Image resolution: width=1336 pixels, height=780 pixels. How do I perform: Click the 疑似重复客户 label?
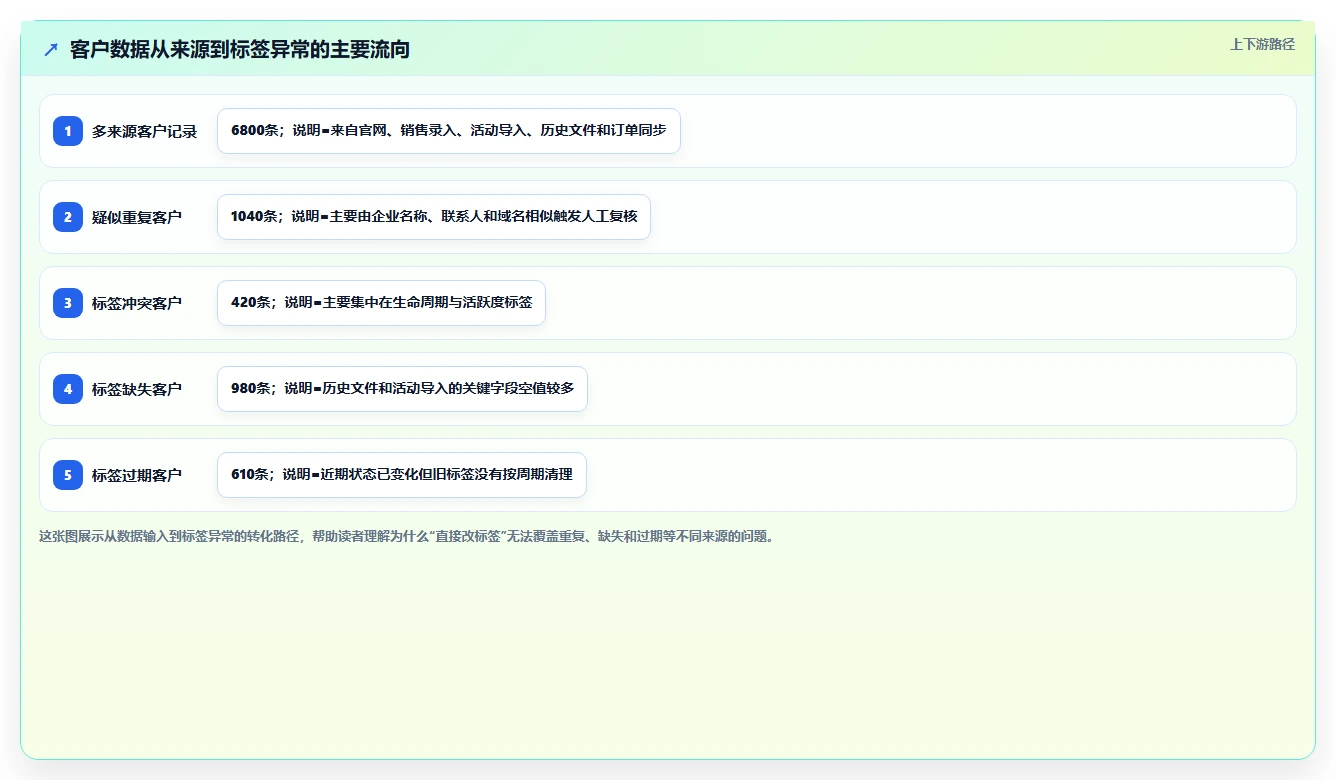[x=137, y=217]
